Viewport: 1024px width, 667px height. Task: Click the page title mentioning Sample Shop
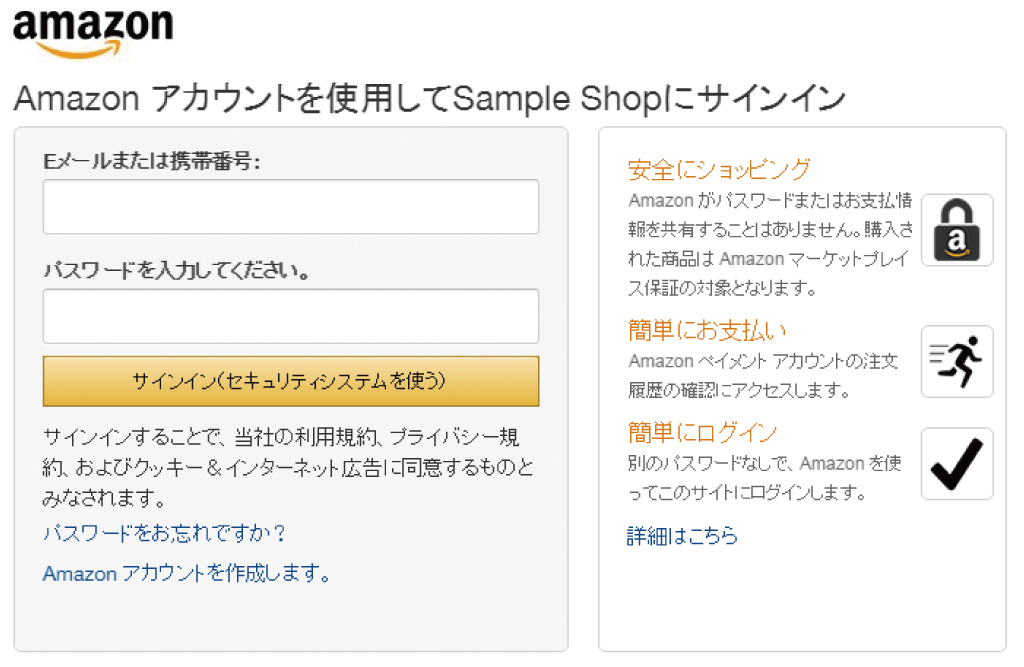tap(430, 99)
